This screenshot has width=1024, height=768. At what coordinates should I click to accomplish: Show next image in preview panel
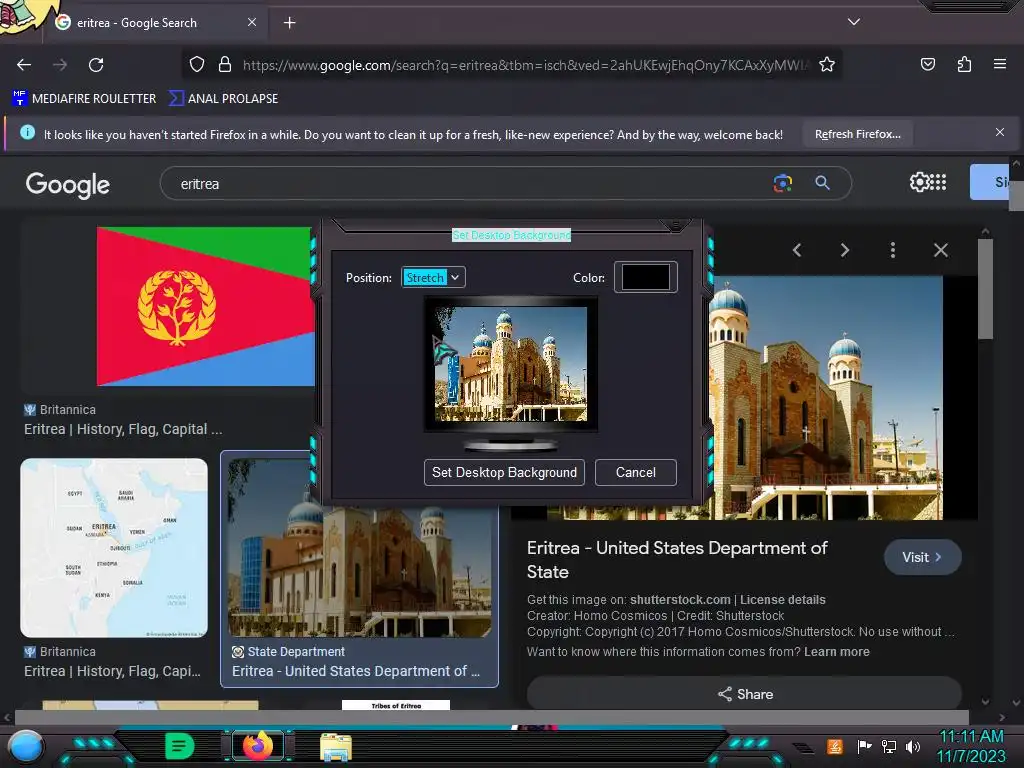[844, 250]
